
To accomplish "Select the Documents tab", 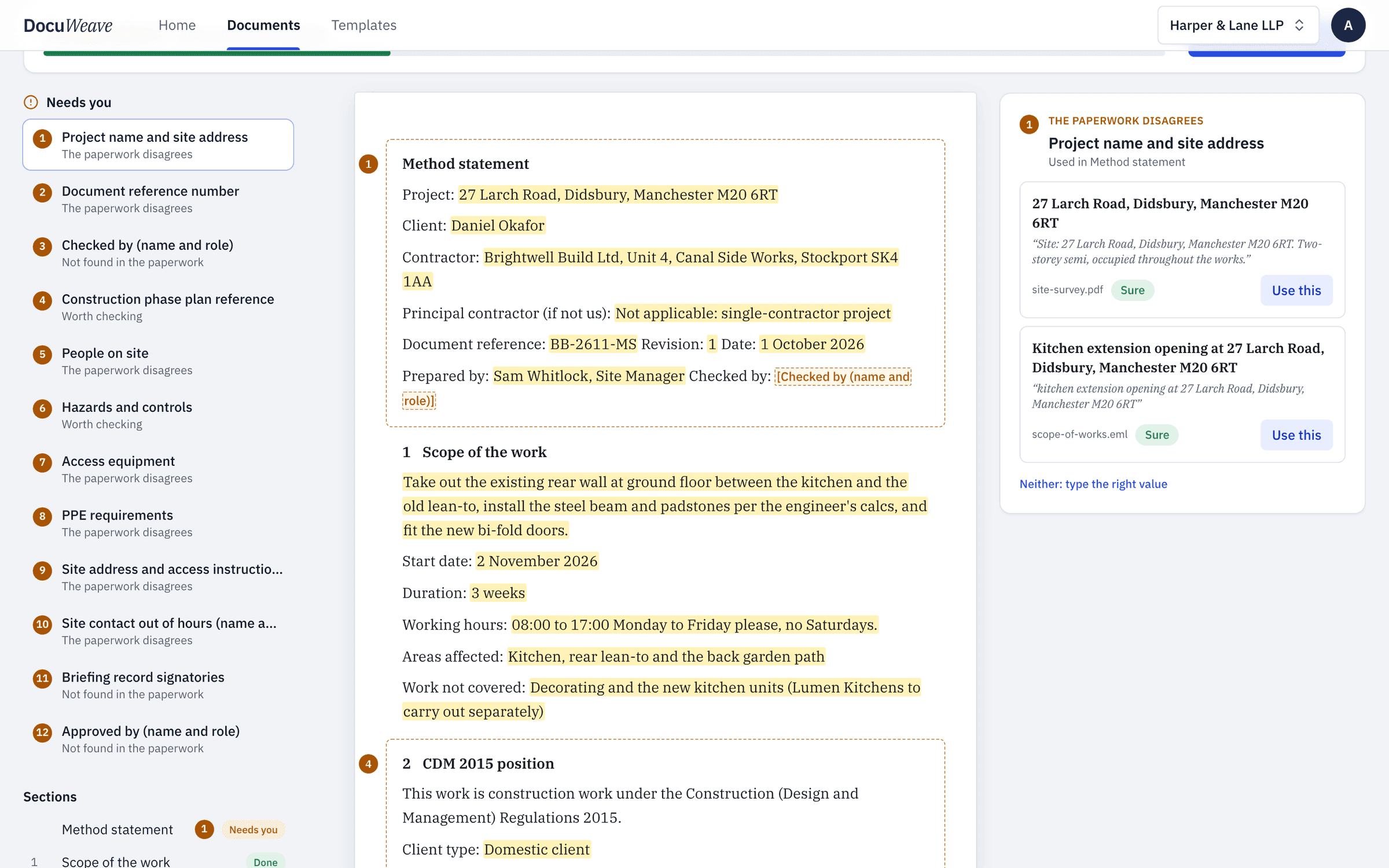I will (x=263, y=25).
